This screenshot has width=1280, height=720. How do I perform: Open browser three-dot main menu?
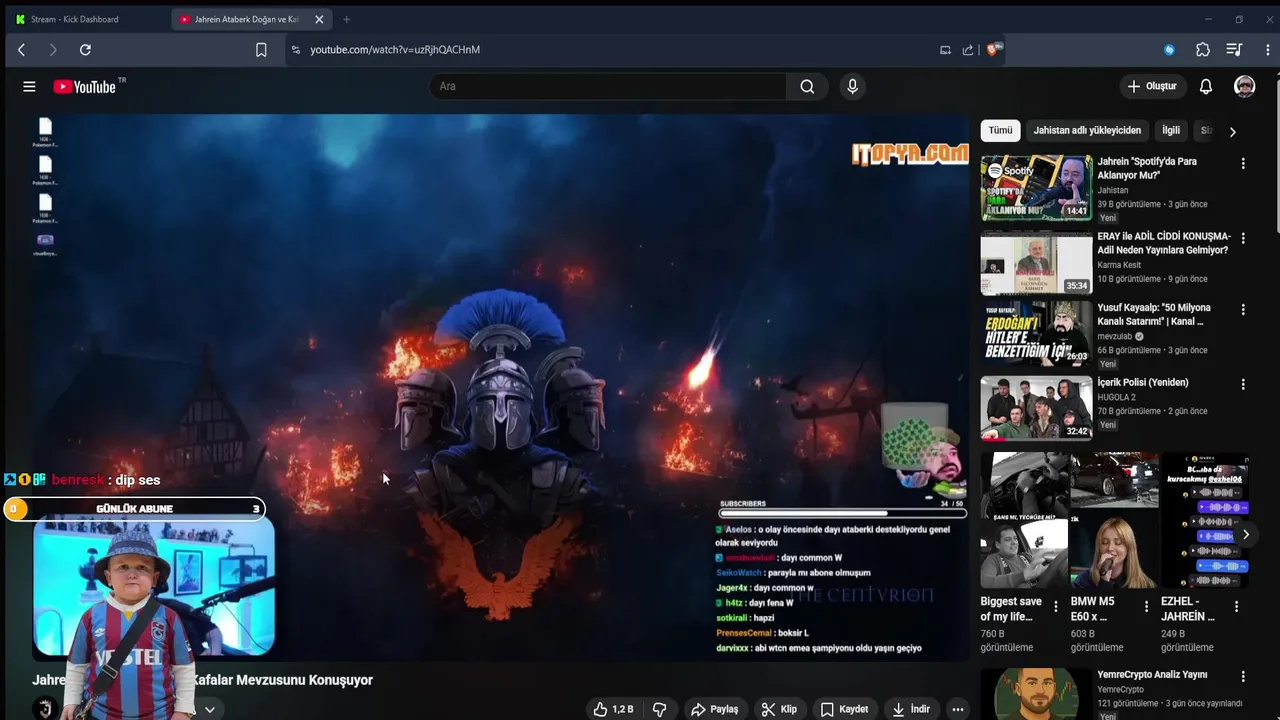click(1268, 49)
